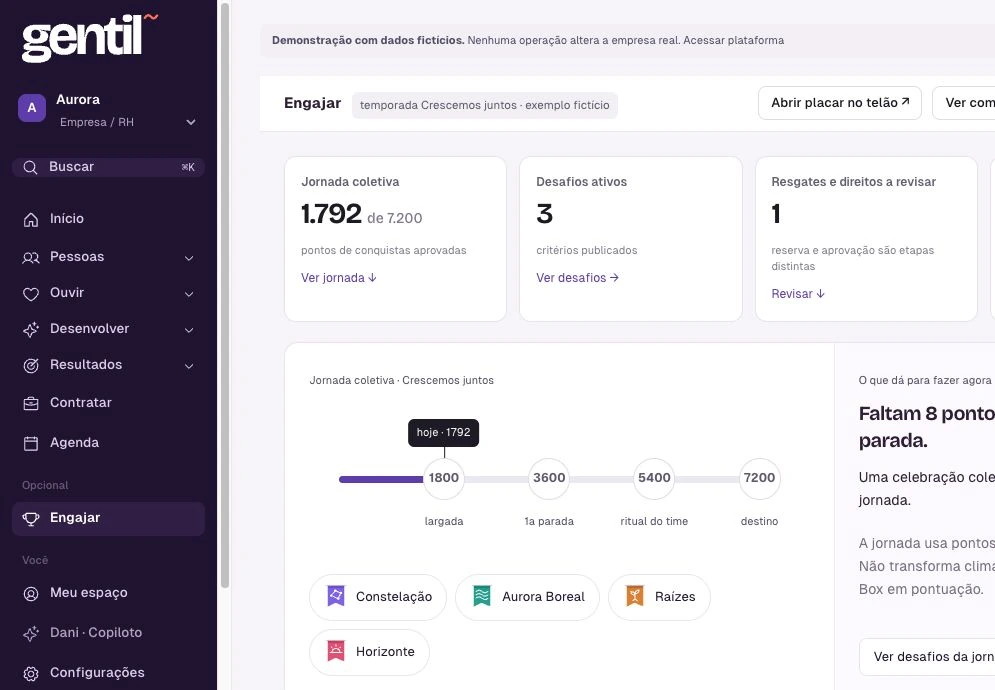Screen dimensions: 995x690
Task: Click the Início house icon
Action: (30, 220)
